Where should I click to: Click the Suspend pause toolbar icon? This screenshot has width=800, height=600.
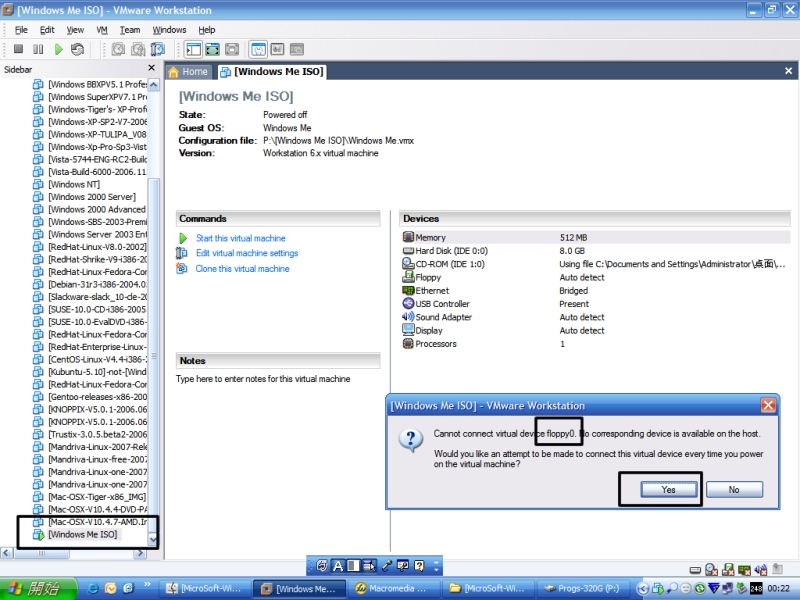(x=38, y=49)
